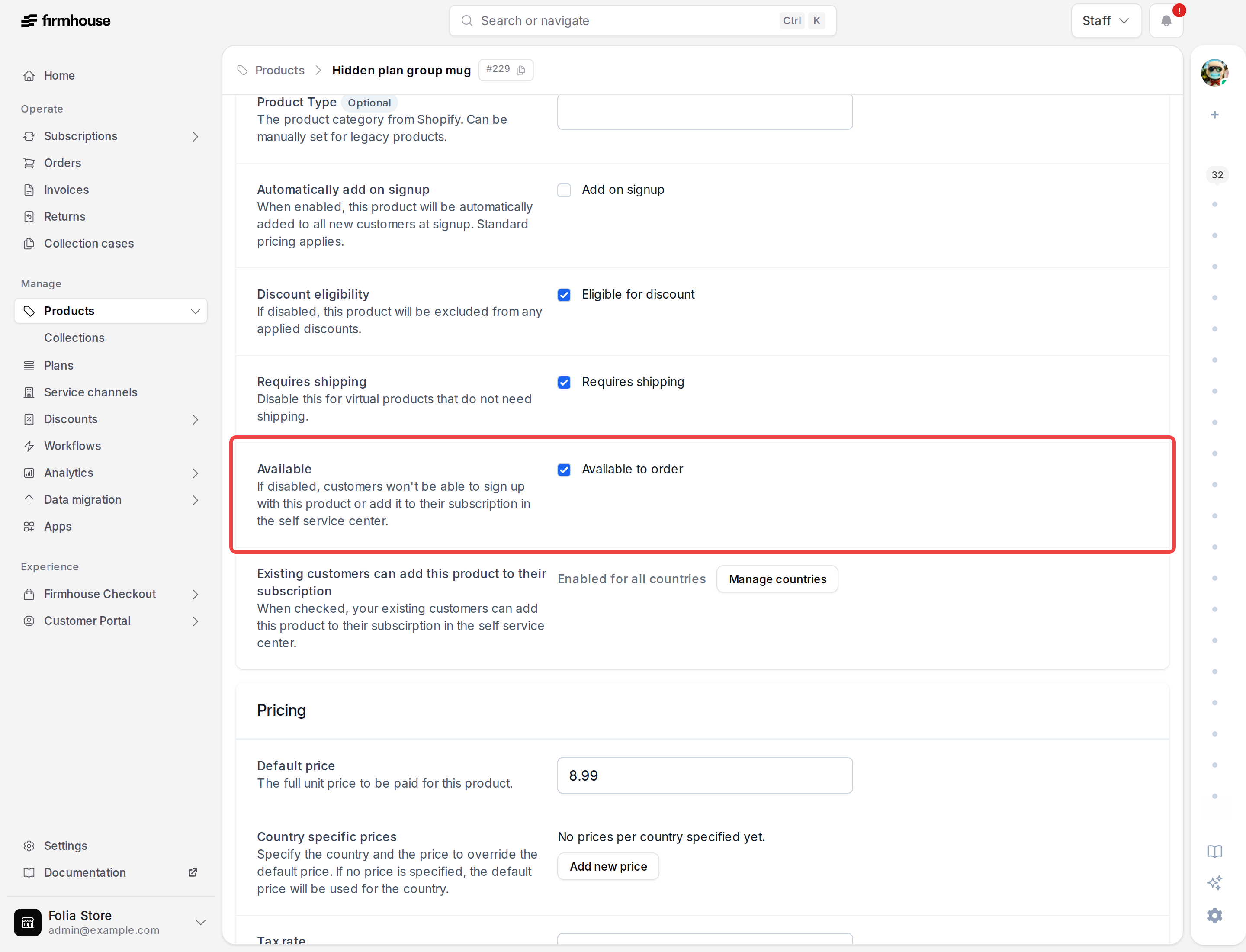Click the Service channels building icon

tap(29, 392)
